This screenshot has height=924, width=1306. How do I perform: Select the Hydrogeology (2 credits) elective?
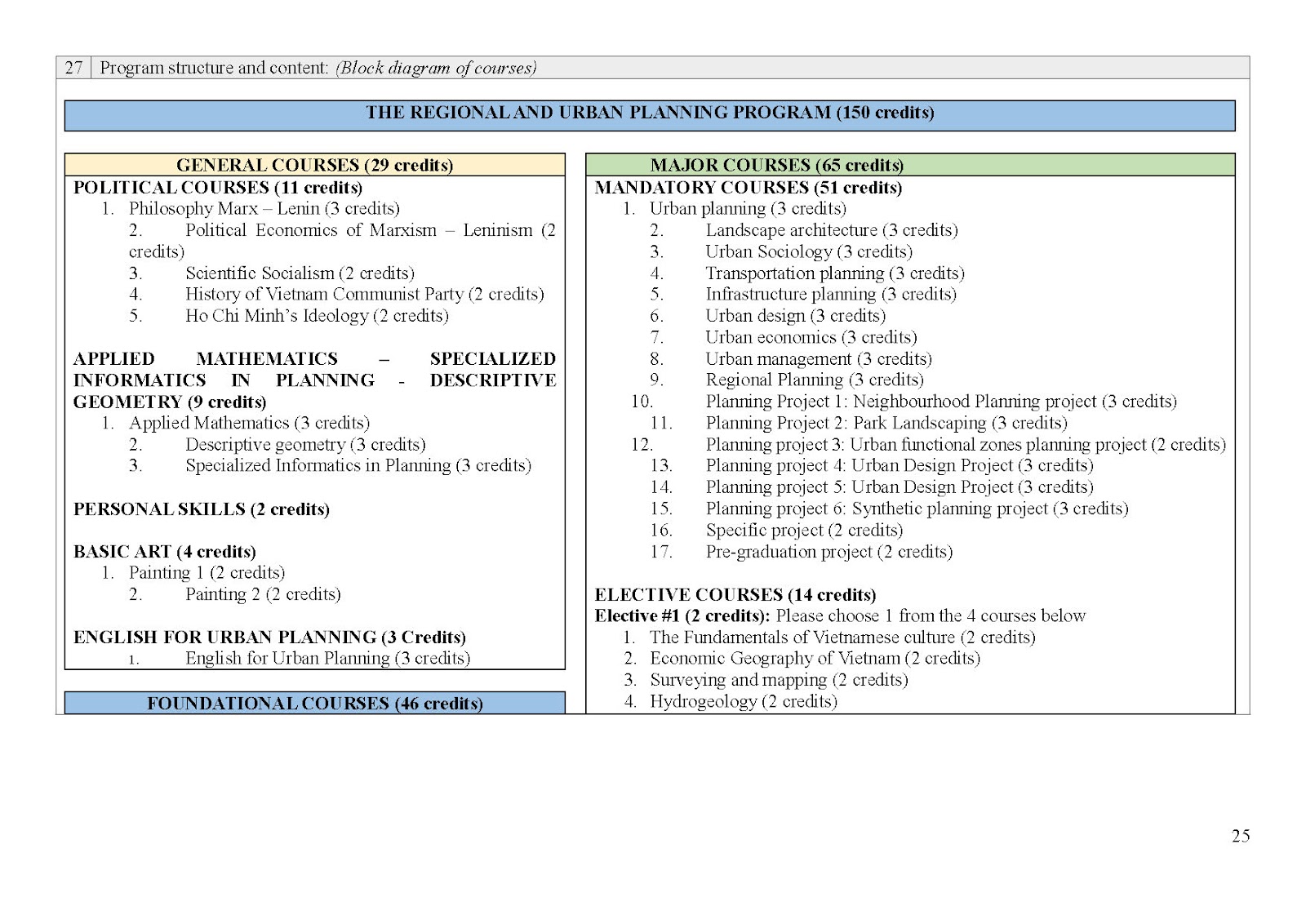click(x=743, y=702)
